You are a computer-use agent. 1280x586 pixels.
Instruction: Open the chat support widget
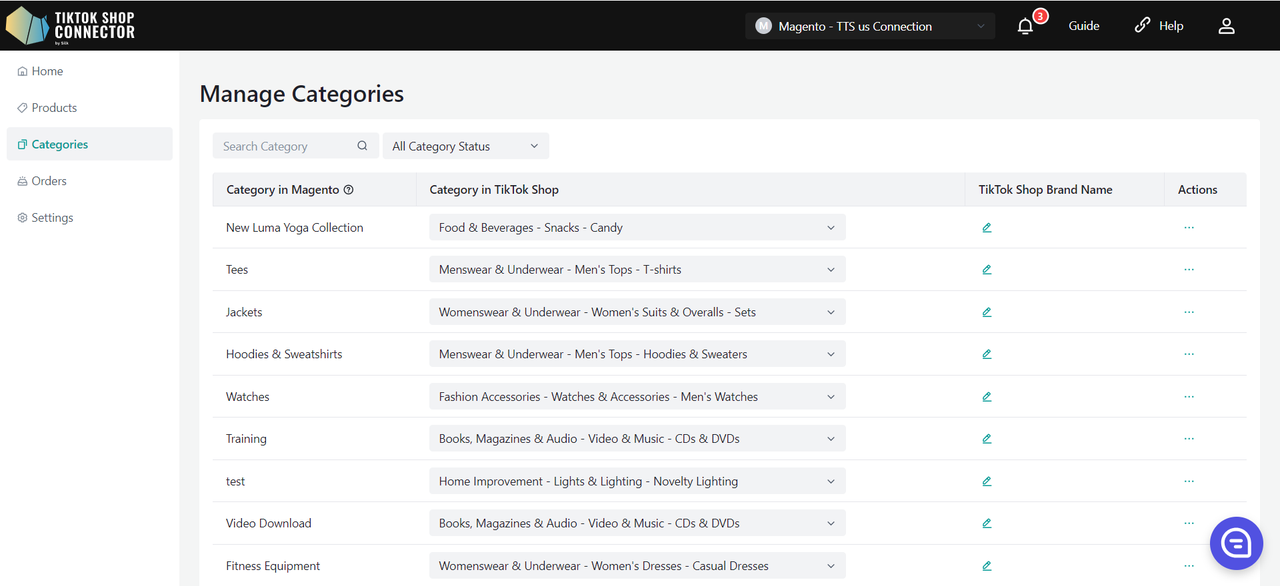[1236, 543]
